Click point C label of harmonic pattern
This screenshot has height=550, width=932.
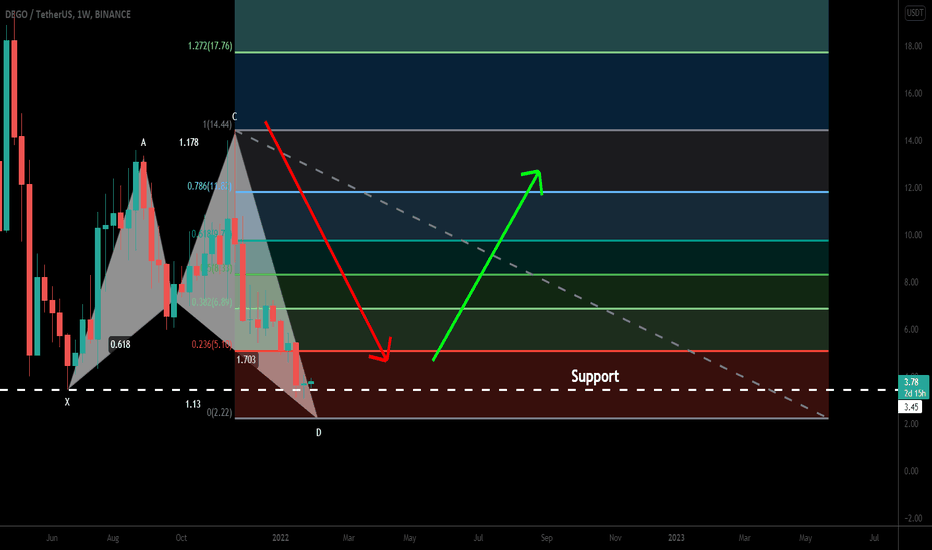(234, 117)
